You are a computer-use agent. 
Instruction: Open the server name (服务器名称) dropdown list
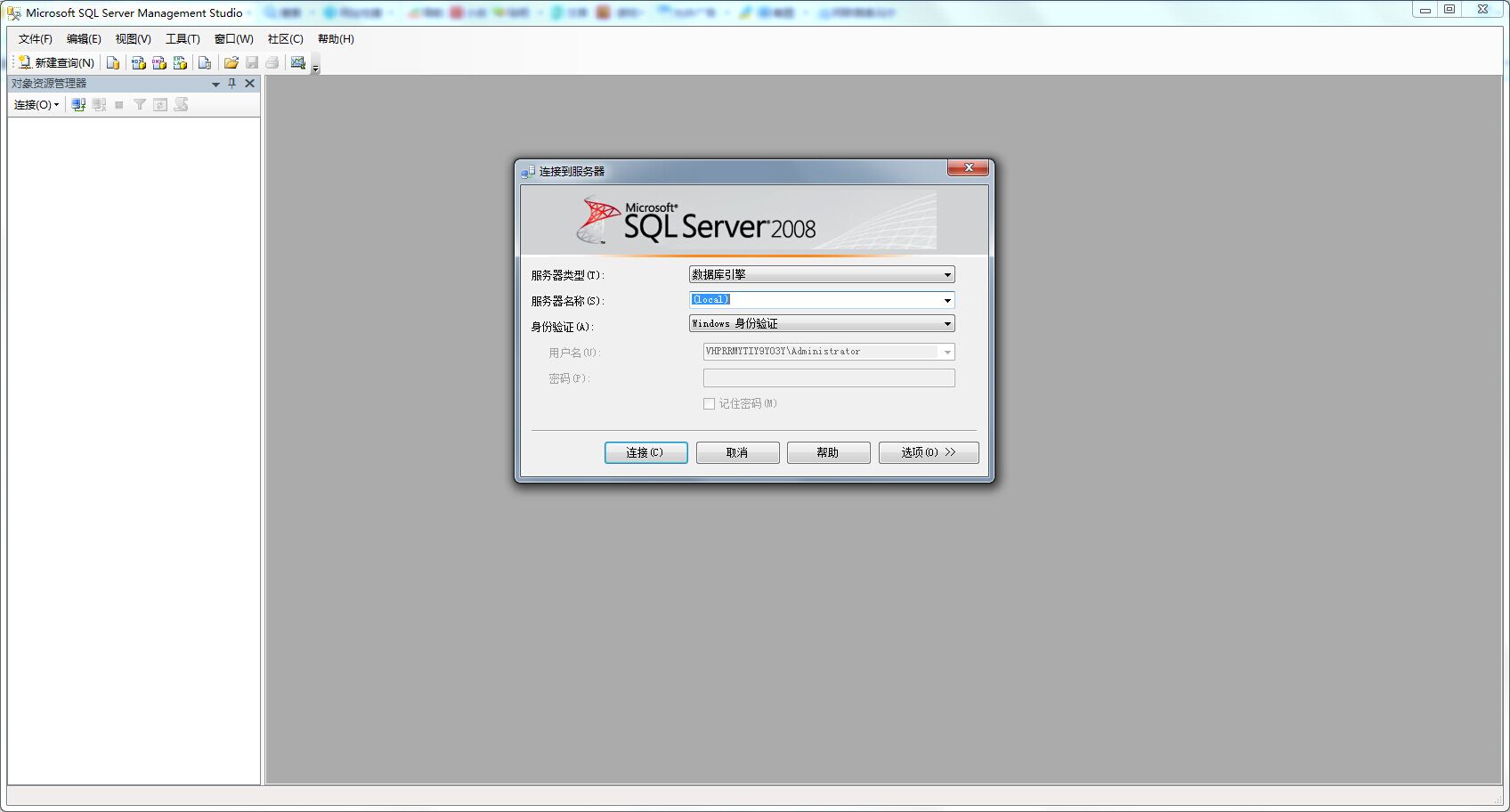947,300
